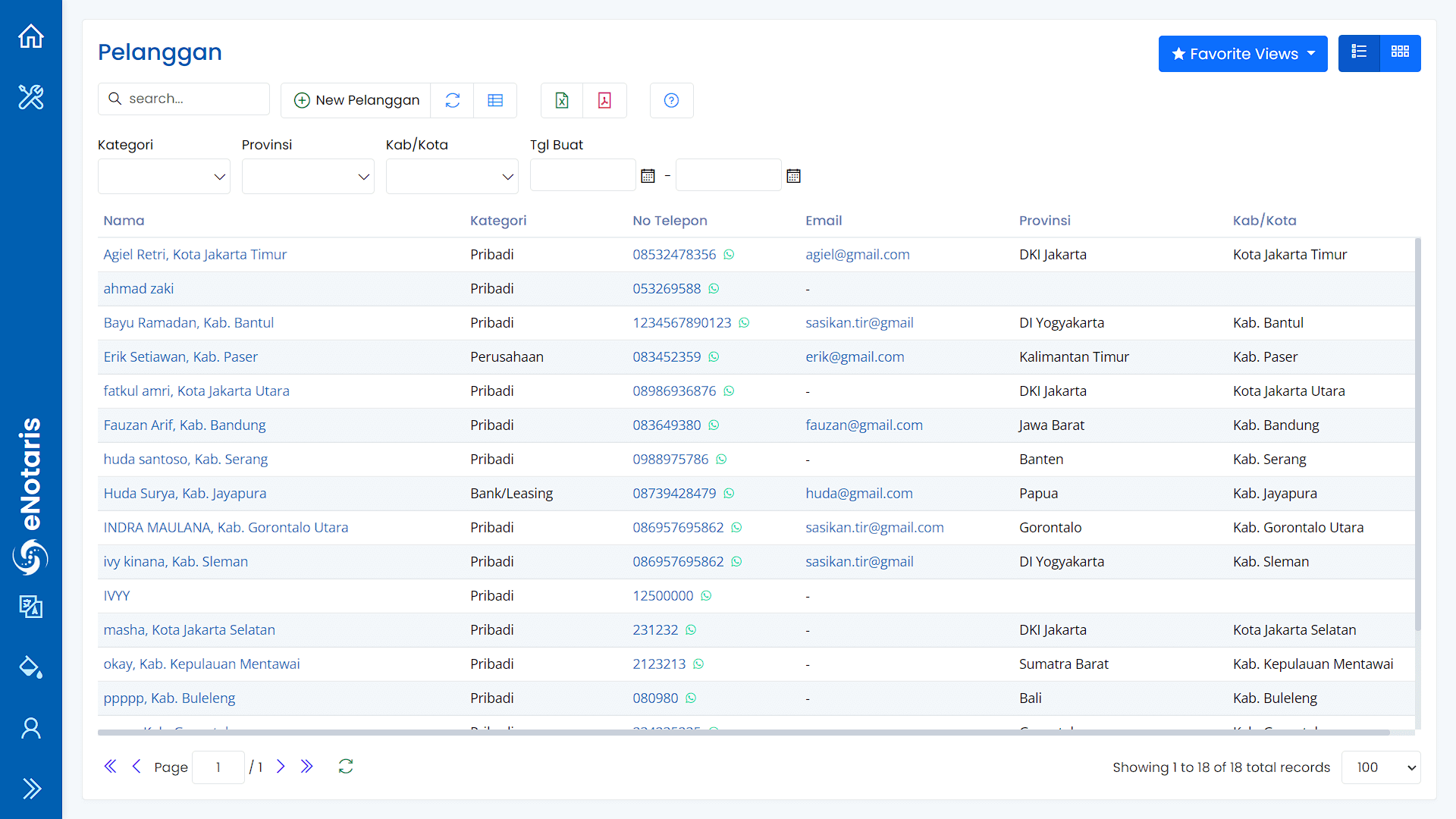Open email link fauzan@gmail.com
1456x819 pixels.
[x=864, y=425]
